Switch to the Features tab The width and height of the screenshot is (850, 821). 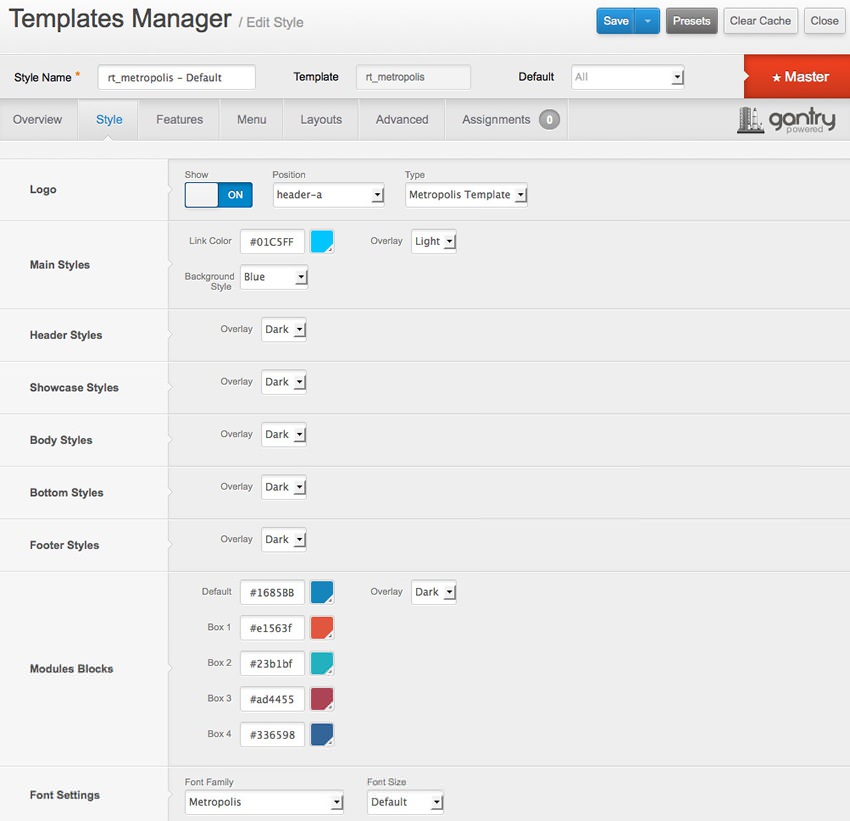click(x=179, y=120)
